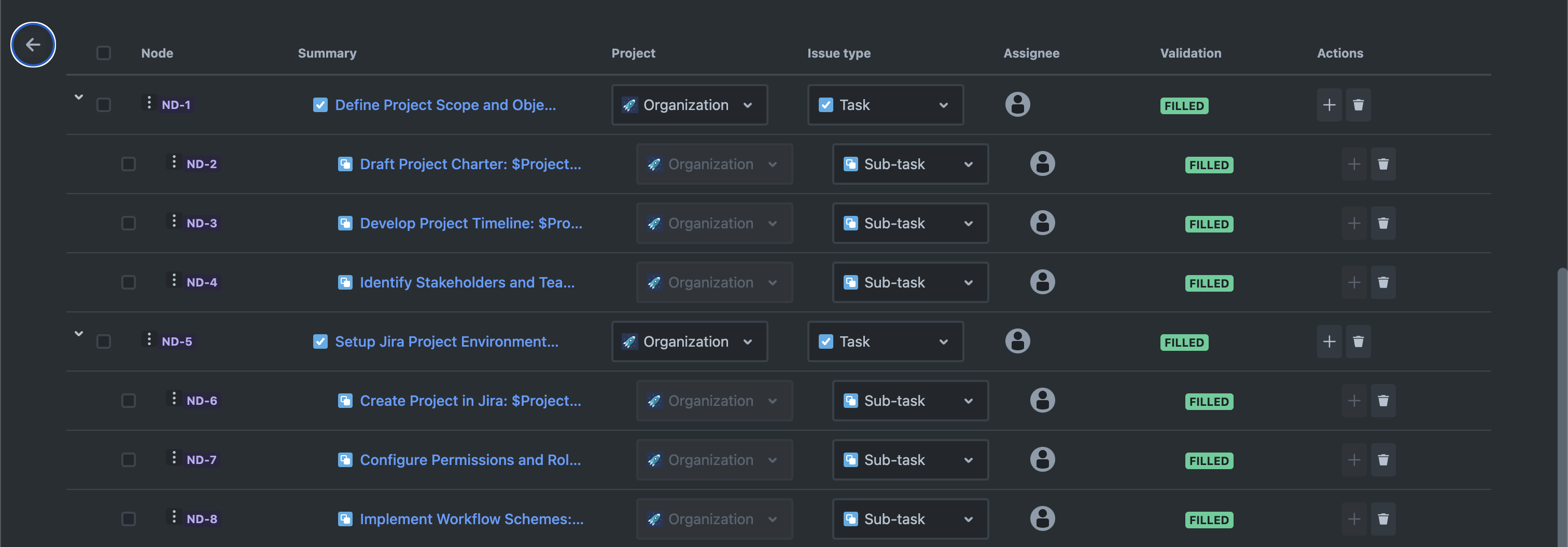Viewport: 1568px width, 547px height.
Task: Add a child node under ND-1
Action: (1329, 105)
